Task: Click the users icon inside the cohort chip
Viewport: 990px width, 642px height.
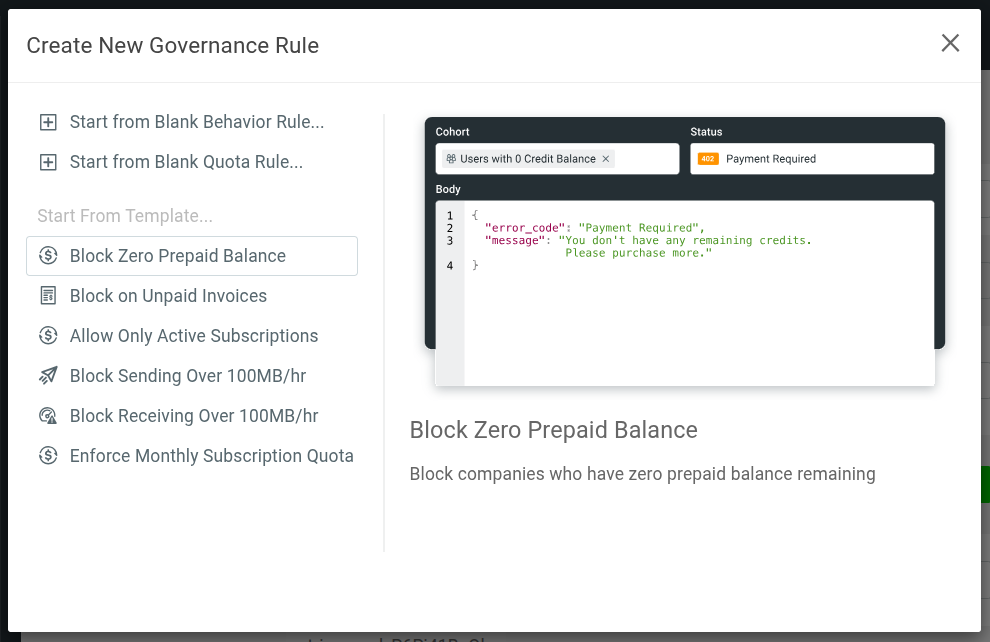Action: pyautogui.click(x=452, y=158)
